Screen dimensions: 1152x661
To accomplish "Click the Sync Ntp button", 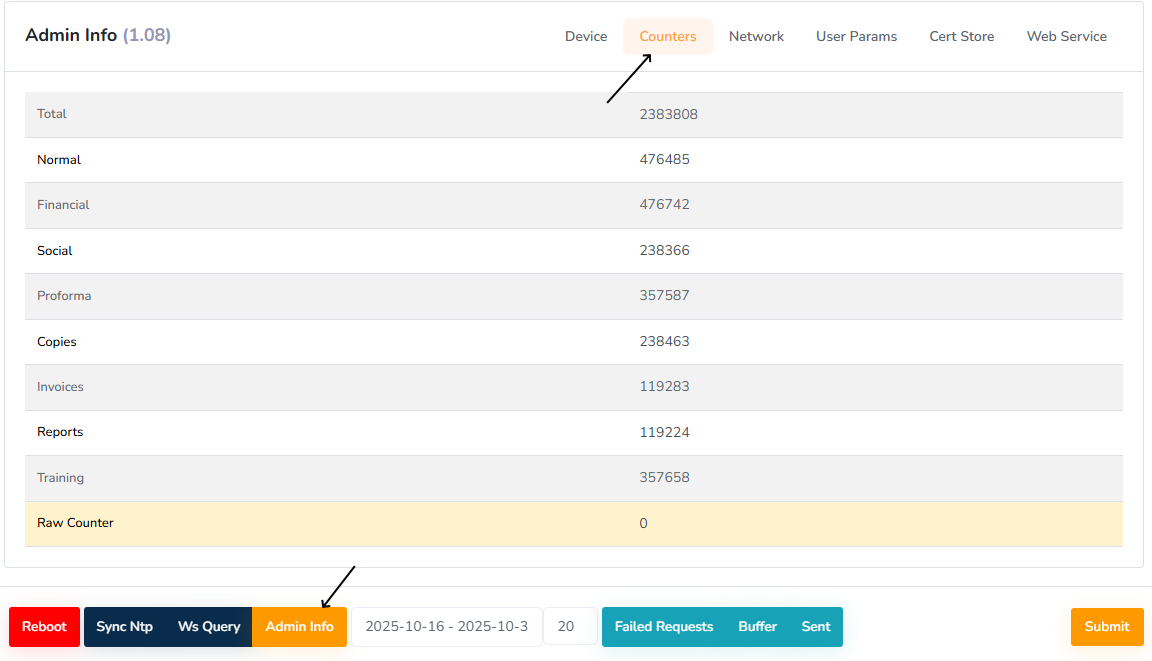I will (124, 627).
